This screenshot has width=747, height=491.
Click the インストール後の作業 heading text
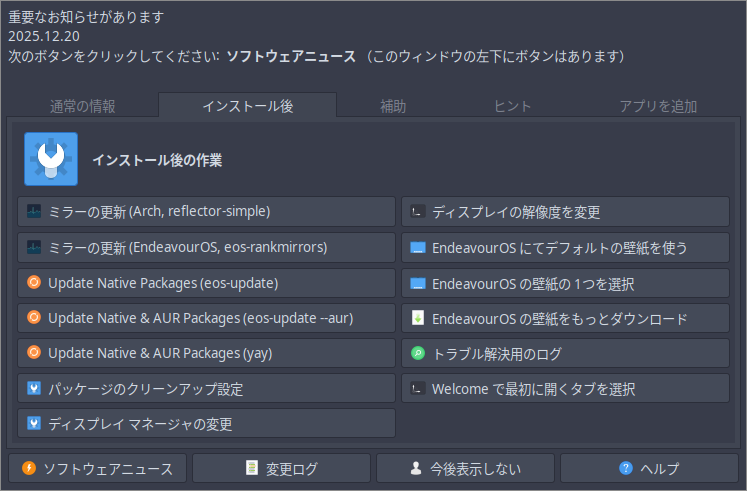pos(157,160)
